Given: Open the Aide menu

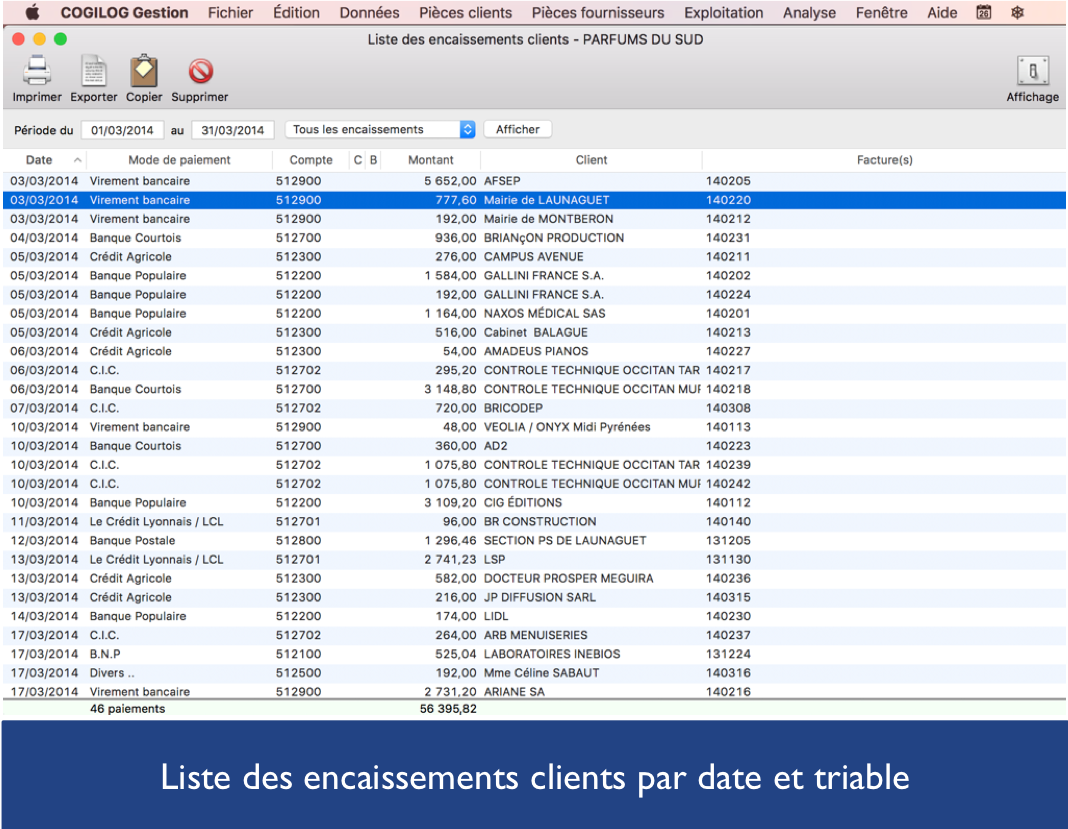Looking at the screenshot, I should (x=942, y=12).
